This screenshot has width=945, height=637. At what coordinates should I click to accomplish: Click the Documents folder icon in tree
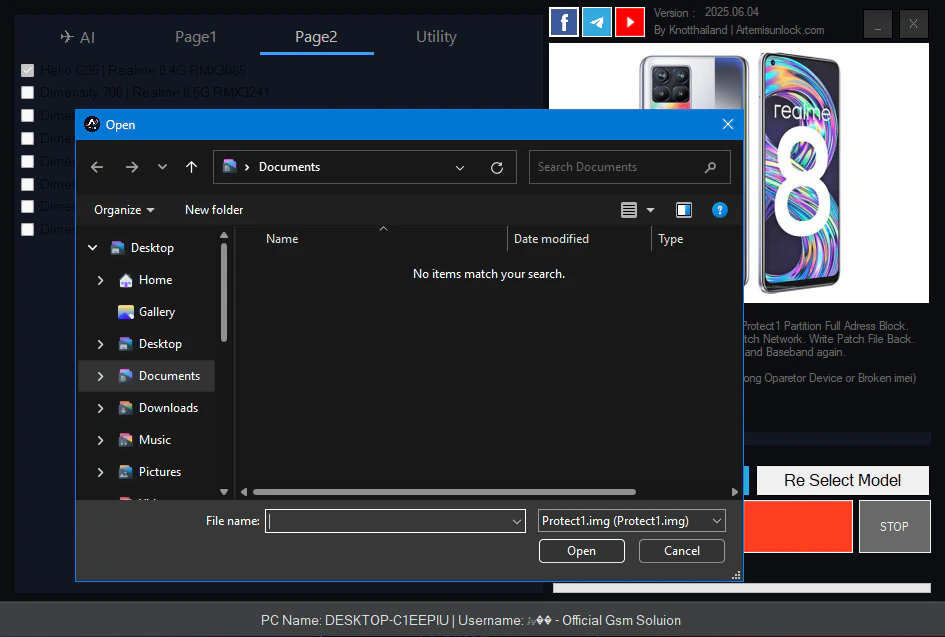[125, 376]
